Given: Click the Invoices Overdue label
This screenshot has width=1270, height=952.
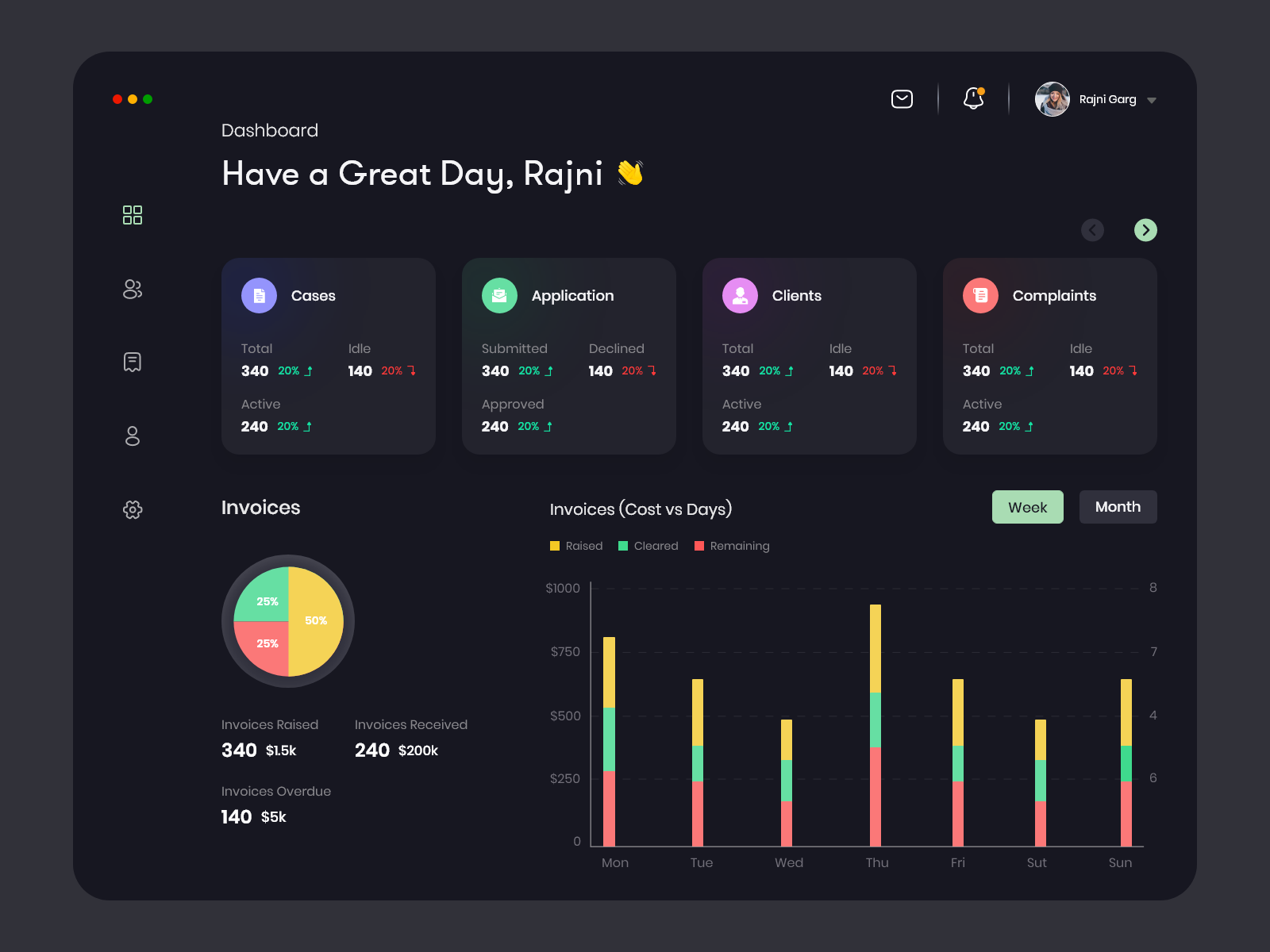Looking at the screenshot, I should [x=276, y=791].
